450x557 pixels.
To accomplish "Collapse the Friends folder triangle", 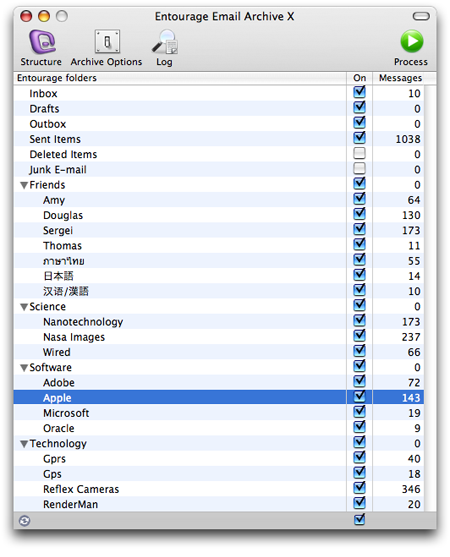I will coord(24,185).
